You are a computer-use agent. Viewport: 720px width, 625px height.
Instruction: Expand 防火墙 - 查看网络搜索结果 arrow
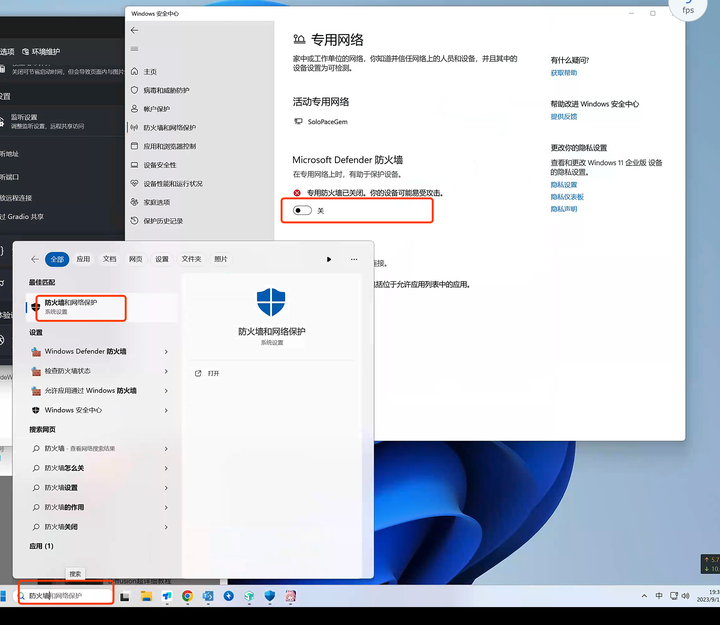[x=166, y=449]
